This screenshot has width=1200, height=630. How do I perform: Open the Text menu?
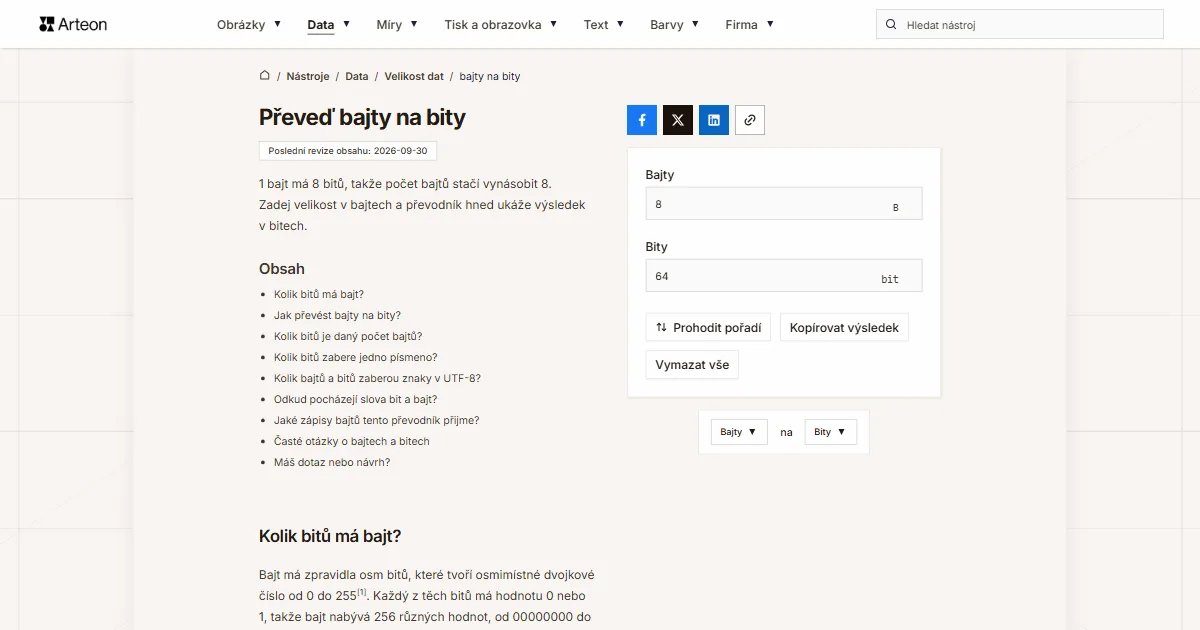pos(604,24)
